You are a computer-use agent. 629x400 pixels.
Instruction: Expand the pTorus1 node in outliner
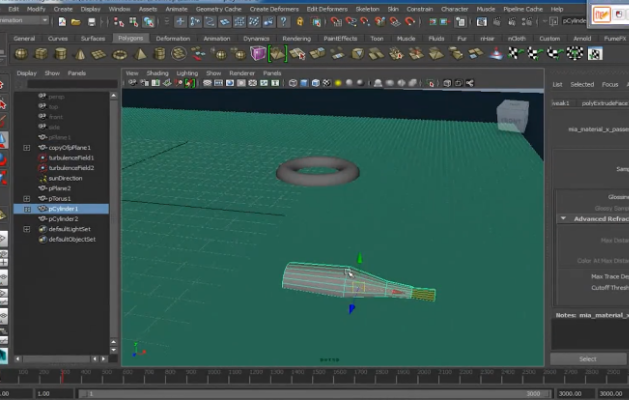tap(27, 199)
